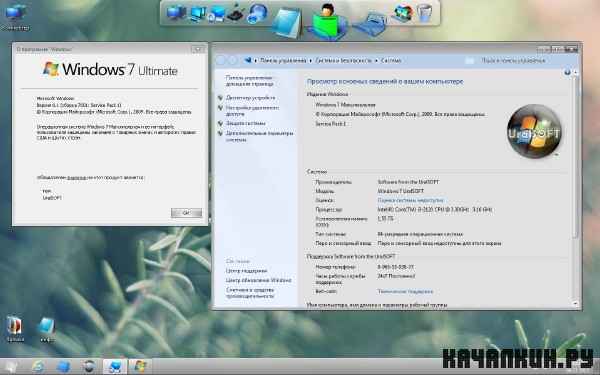
Task: Open Центр обновления Windows link
Action: click(x=258, y=280)
